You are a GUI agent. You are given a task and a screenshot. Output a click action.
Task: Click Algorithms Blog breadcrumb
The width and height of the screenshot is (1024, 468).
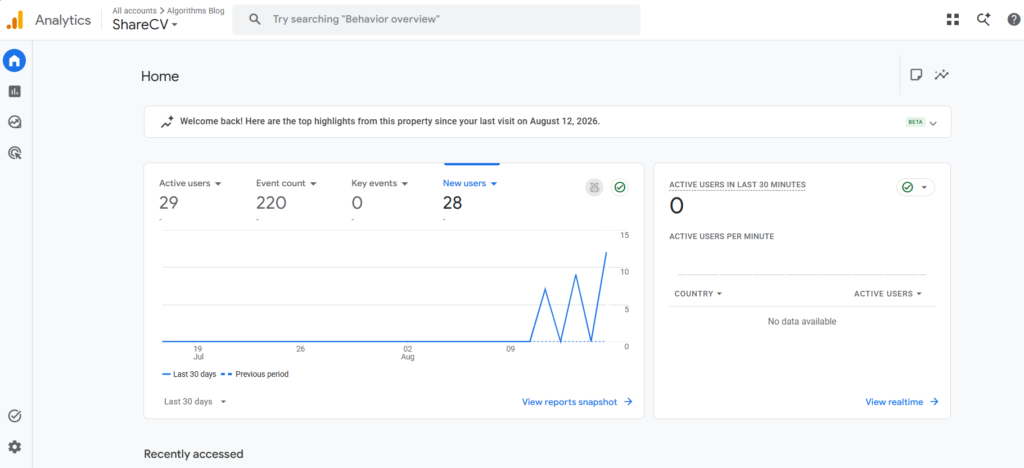(x=194, y=10)
